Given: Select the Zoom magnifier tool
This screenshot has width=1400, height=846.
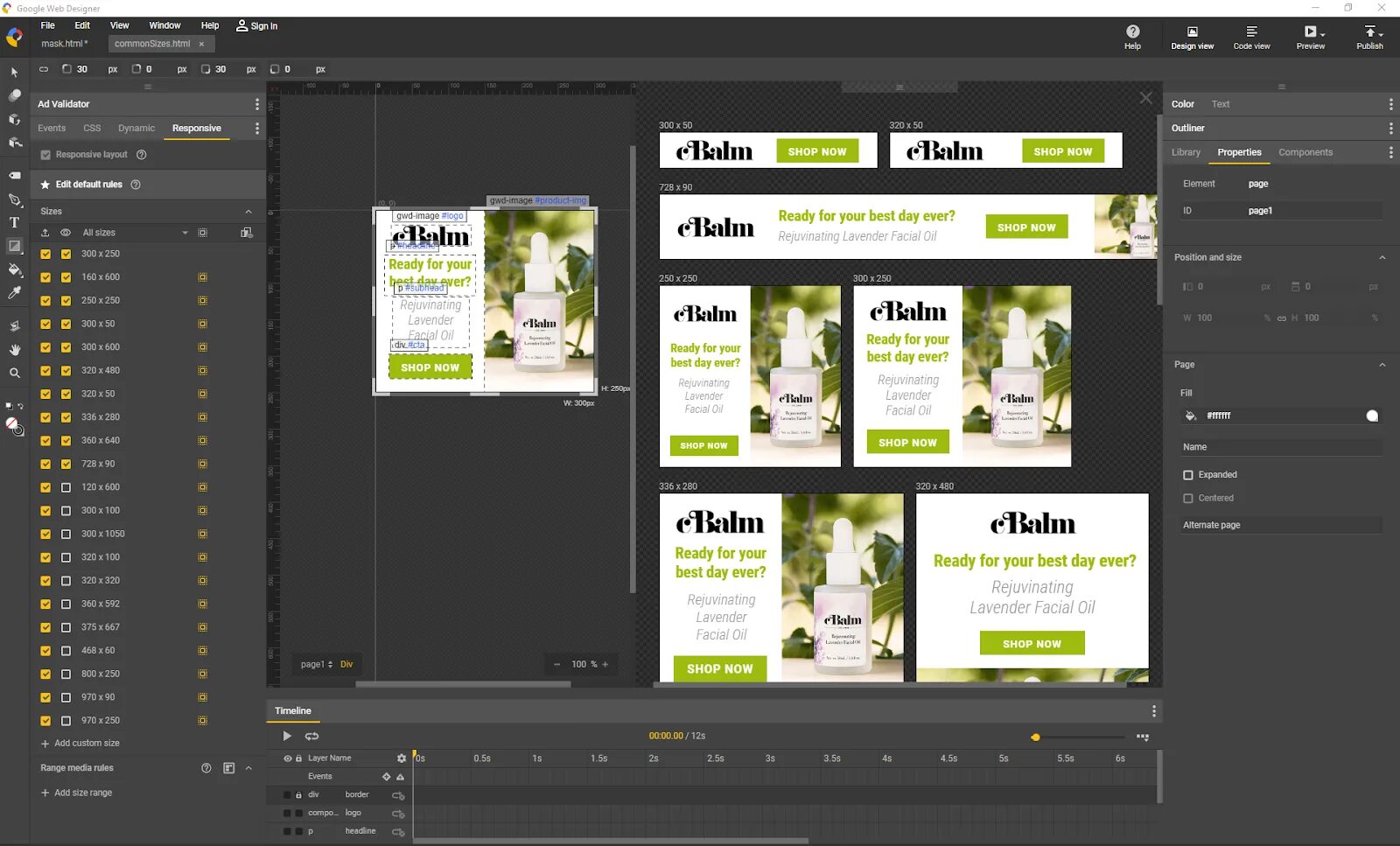Looking at the screenshot, I should click(14, 373).
